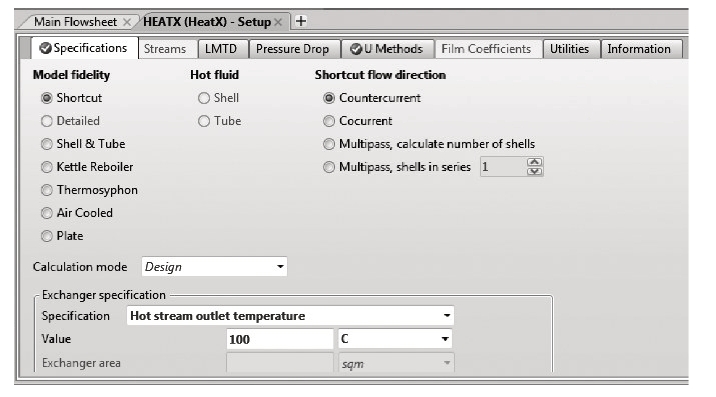
Task: Select the Shell & Tube model fidelity
Action: 83,144
